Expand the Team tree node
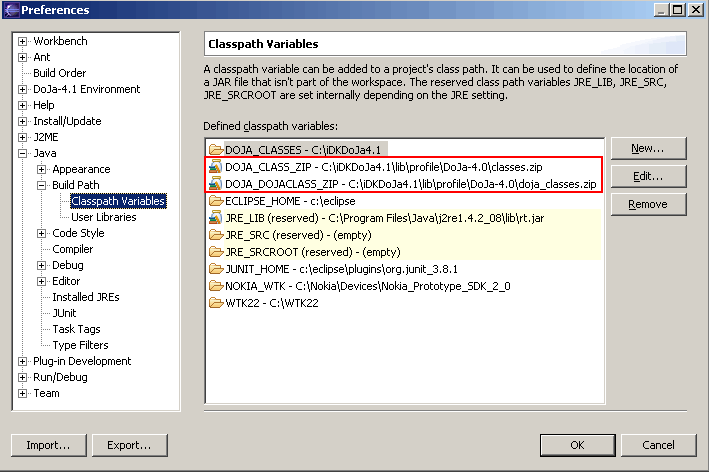 [22, 393]
